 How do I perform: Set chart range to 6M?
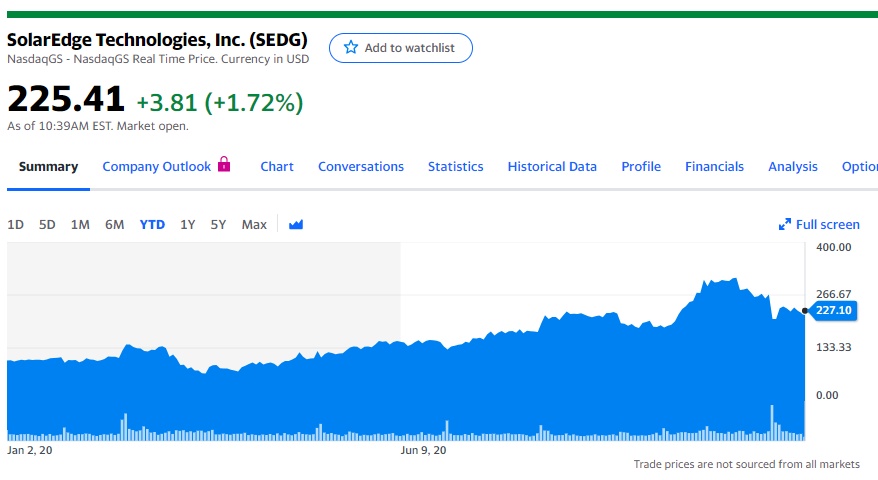114,225
